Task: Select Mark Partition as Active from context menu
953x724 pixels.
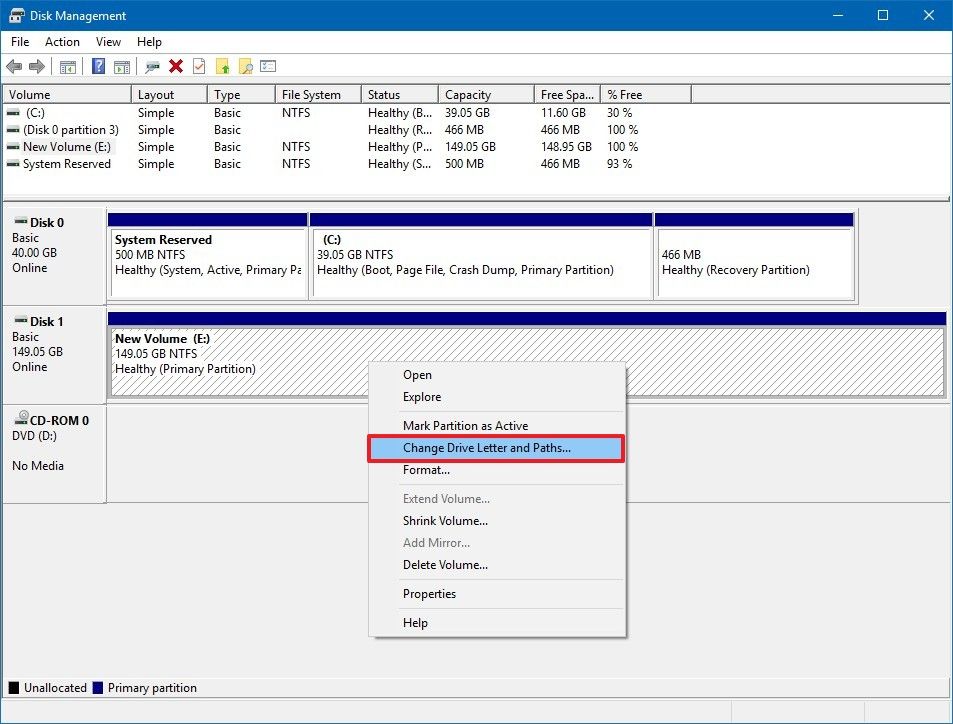Action: point(466,425)
